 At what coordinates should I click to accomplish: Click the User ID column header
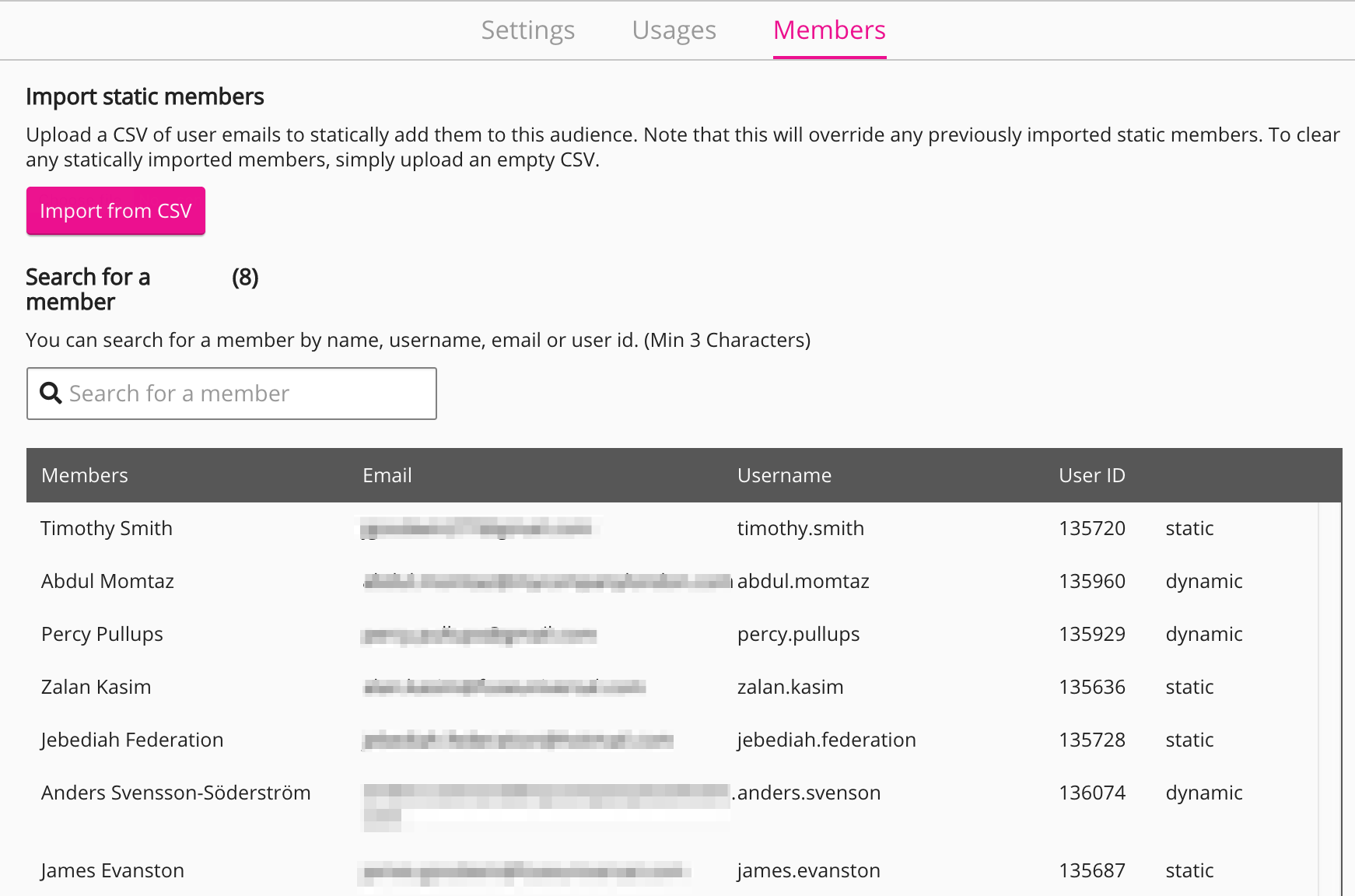pyautogui.click(x=1091, y=475)
